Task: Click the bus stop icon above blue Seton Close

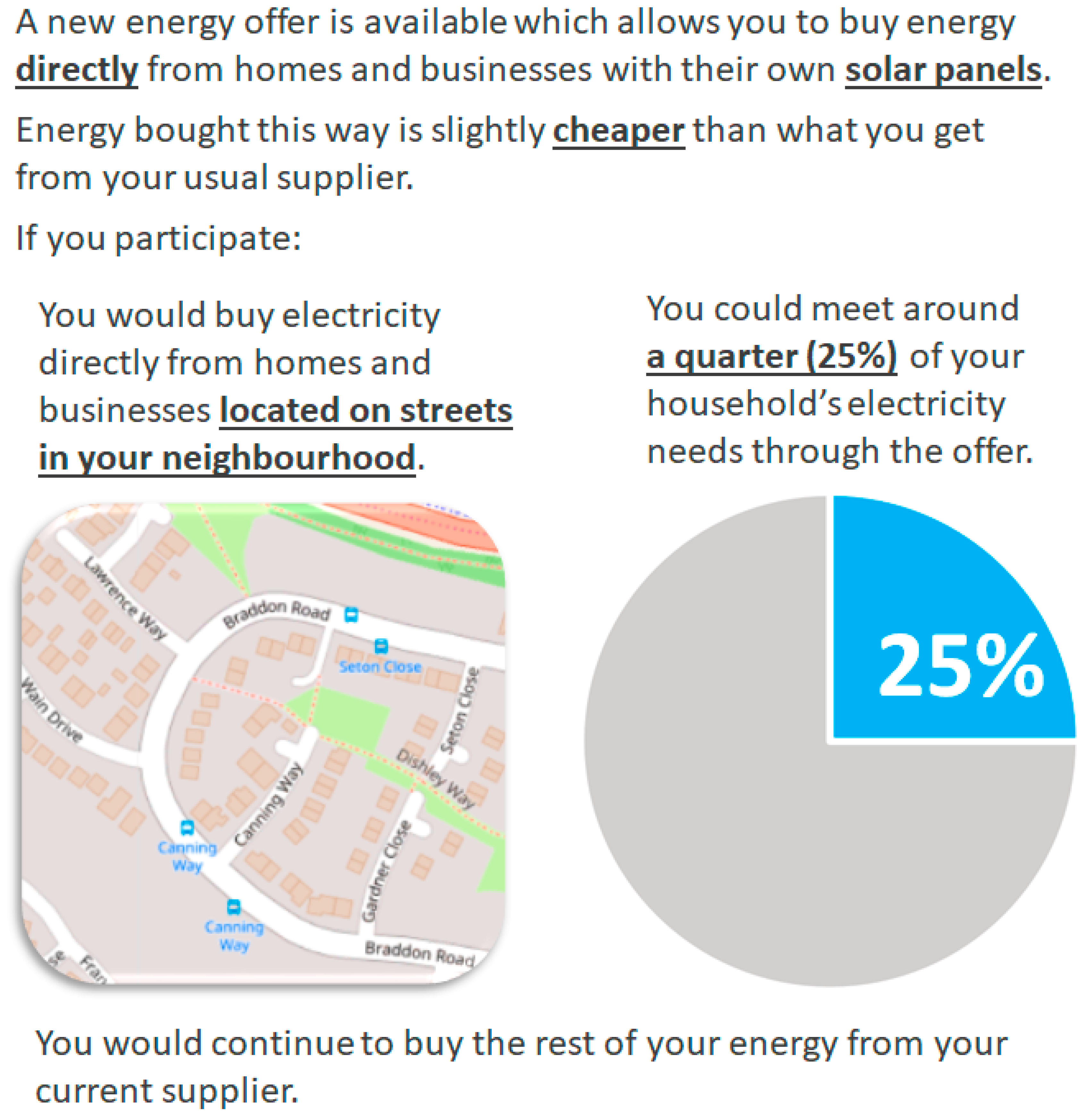Action: (x=381, y=646)
